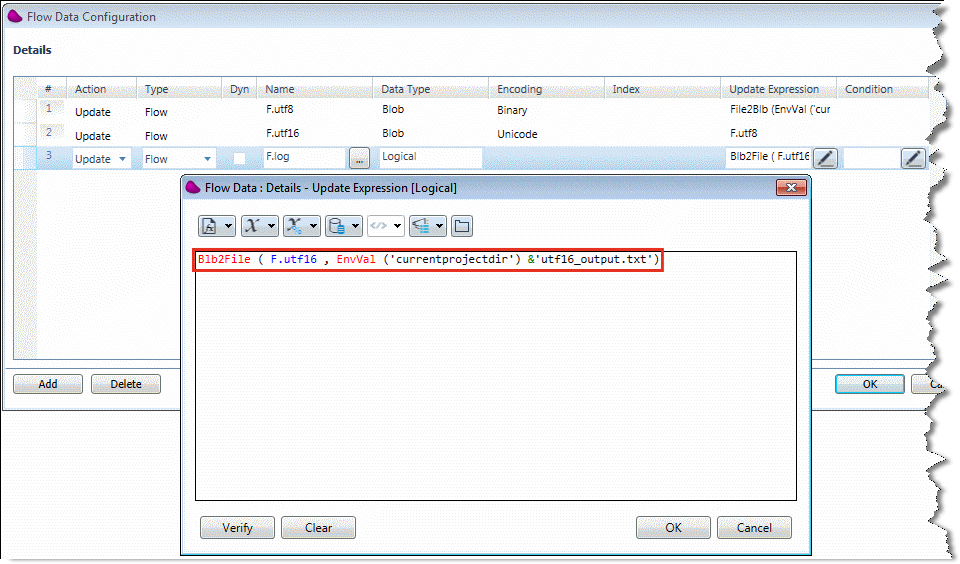Click the Clear button
This screenshot has height=564, width=960.
[318, 528]
